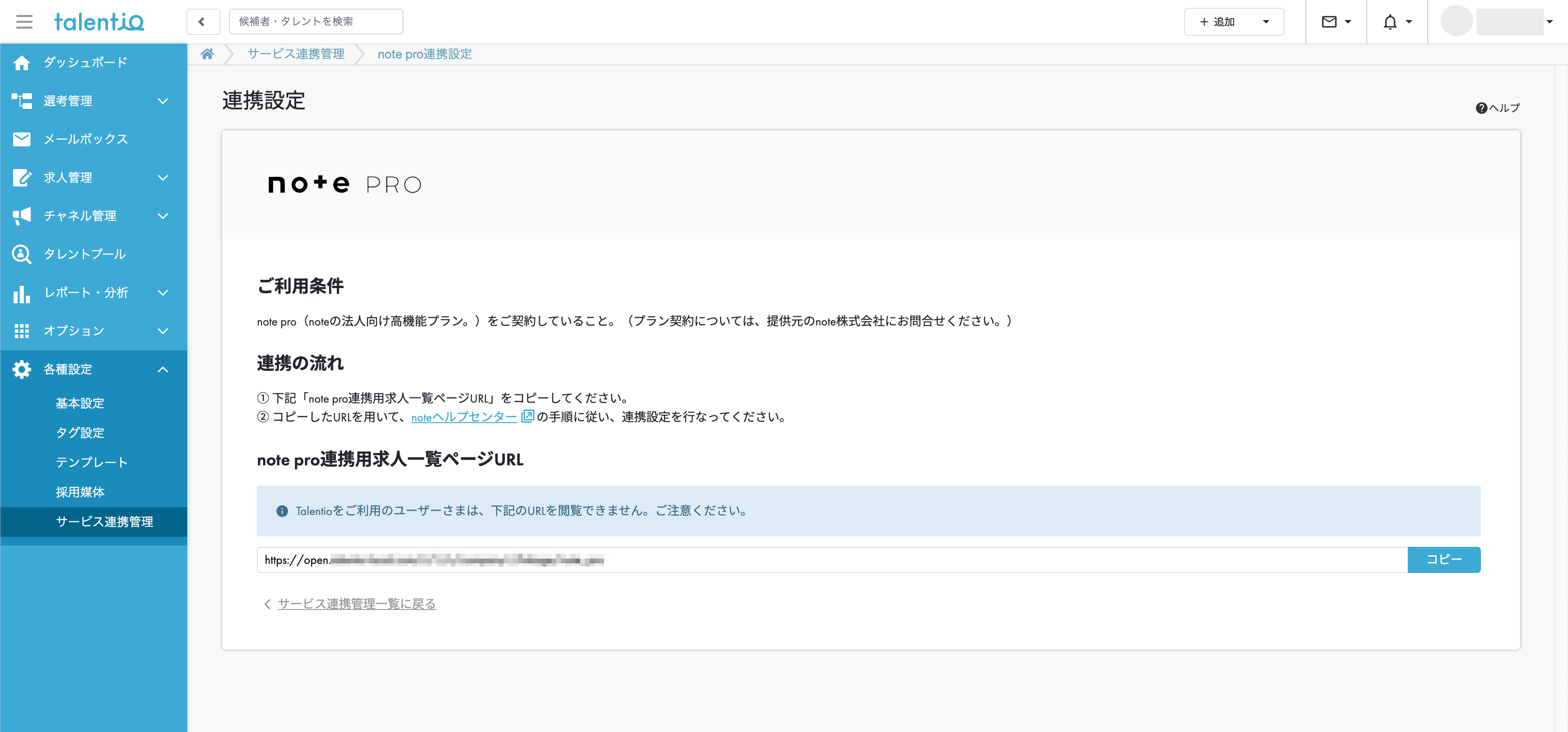Click the notification dropdown arrow
The height and width of the screenshot is (732, 1568).
pos(1409,22)
